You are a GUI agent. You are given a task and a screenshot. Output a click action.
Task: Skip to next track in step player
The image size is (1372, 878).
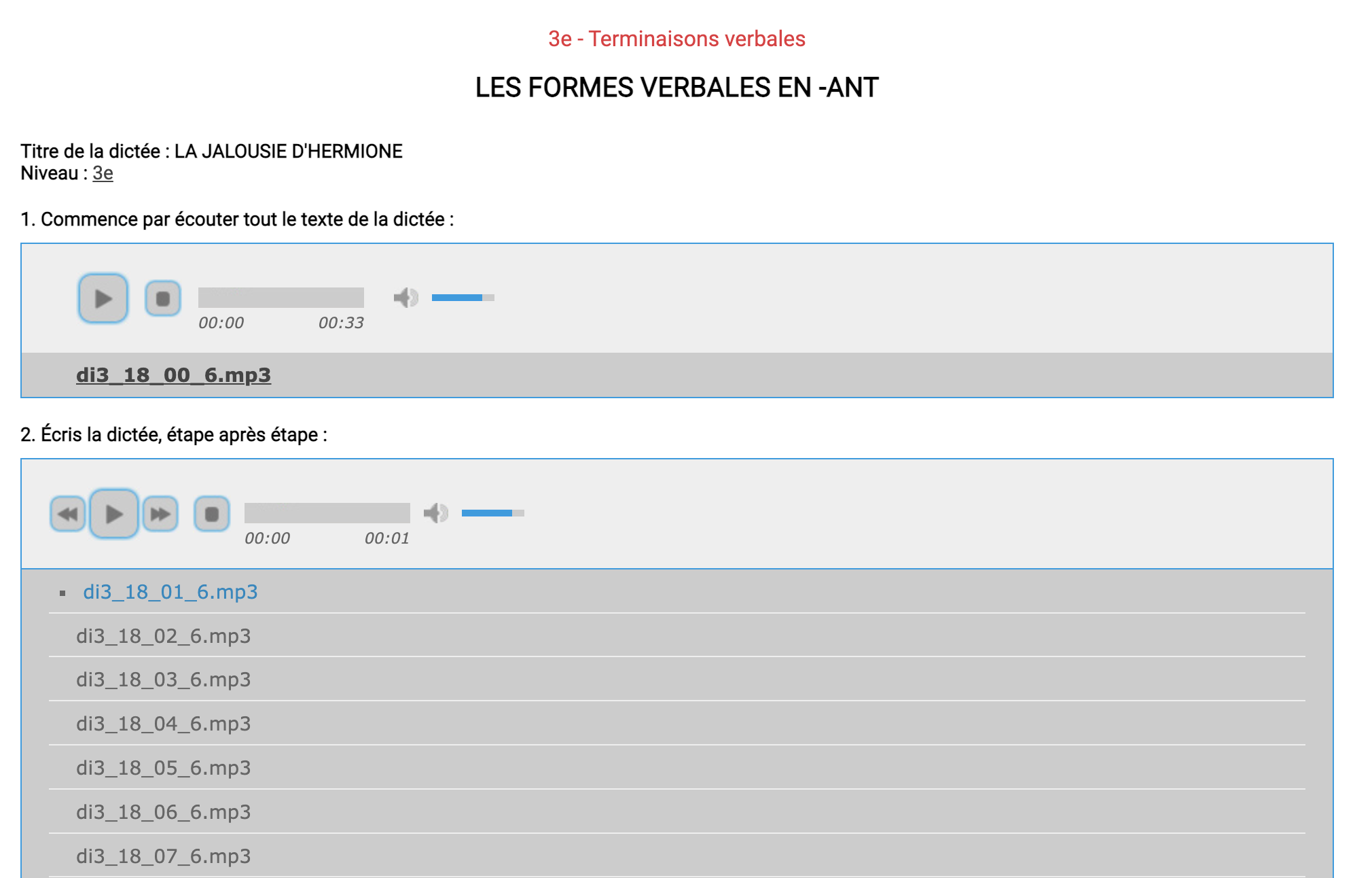160,514
